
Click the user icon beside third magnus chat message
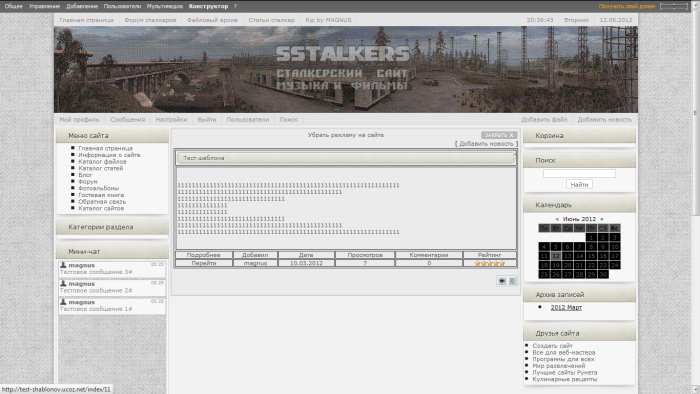[63, 302]
